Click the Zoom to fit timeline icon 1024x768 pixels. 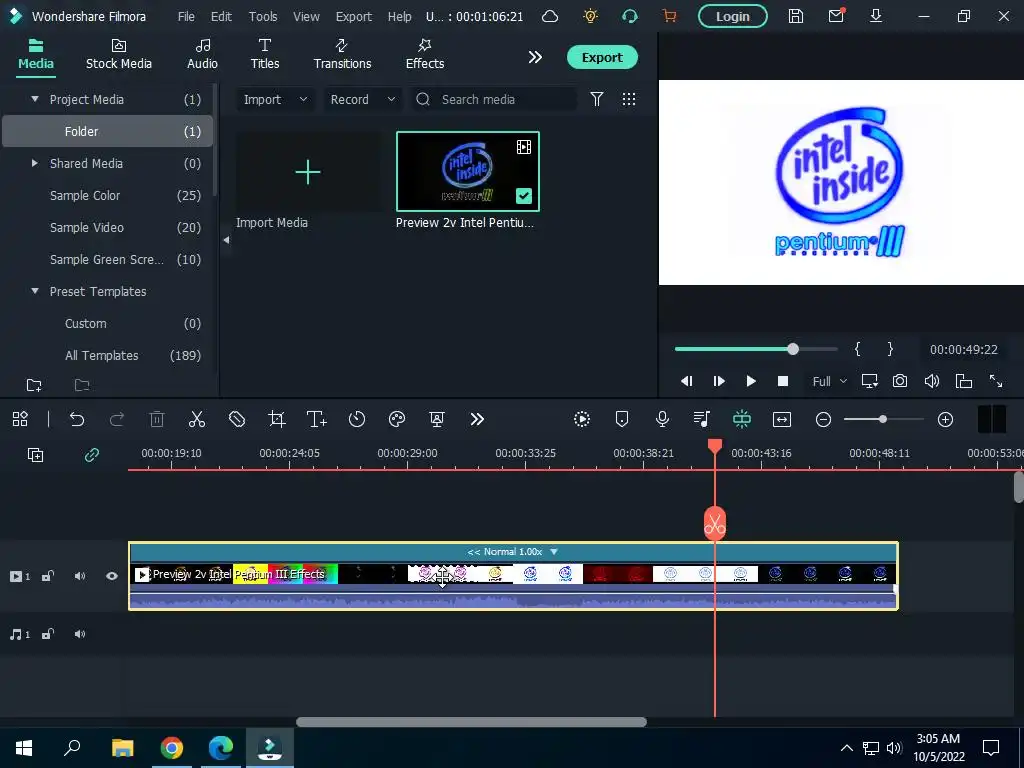point(782,419)
